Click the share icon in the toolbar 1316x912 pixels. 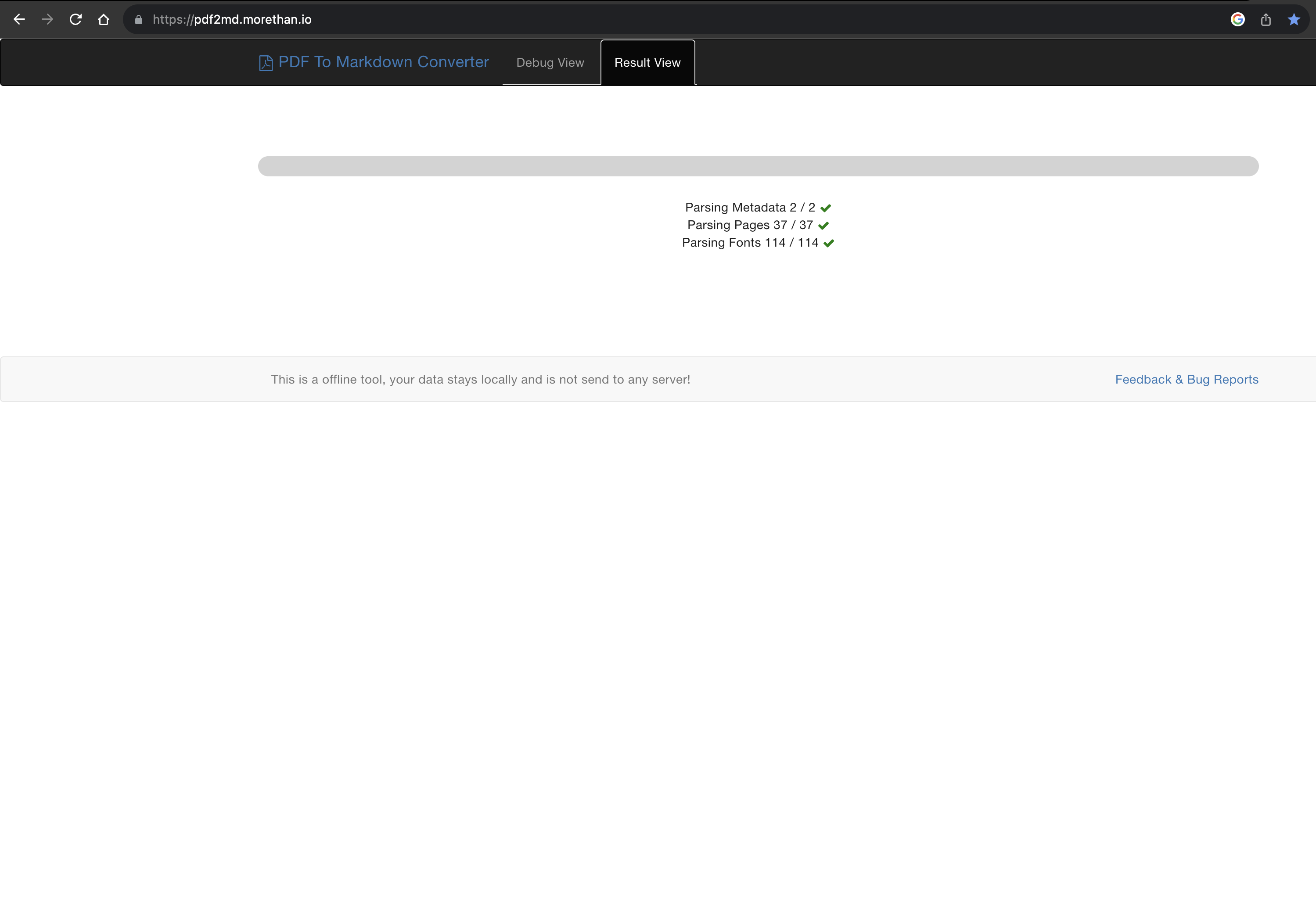(x=1266, y=19)
